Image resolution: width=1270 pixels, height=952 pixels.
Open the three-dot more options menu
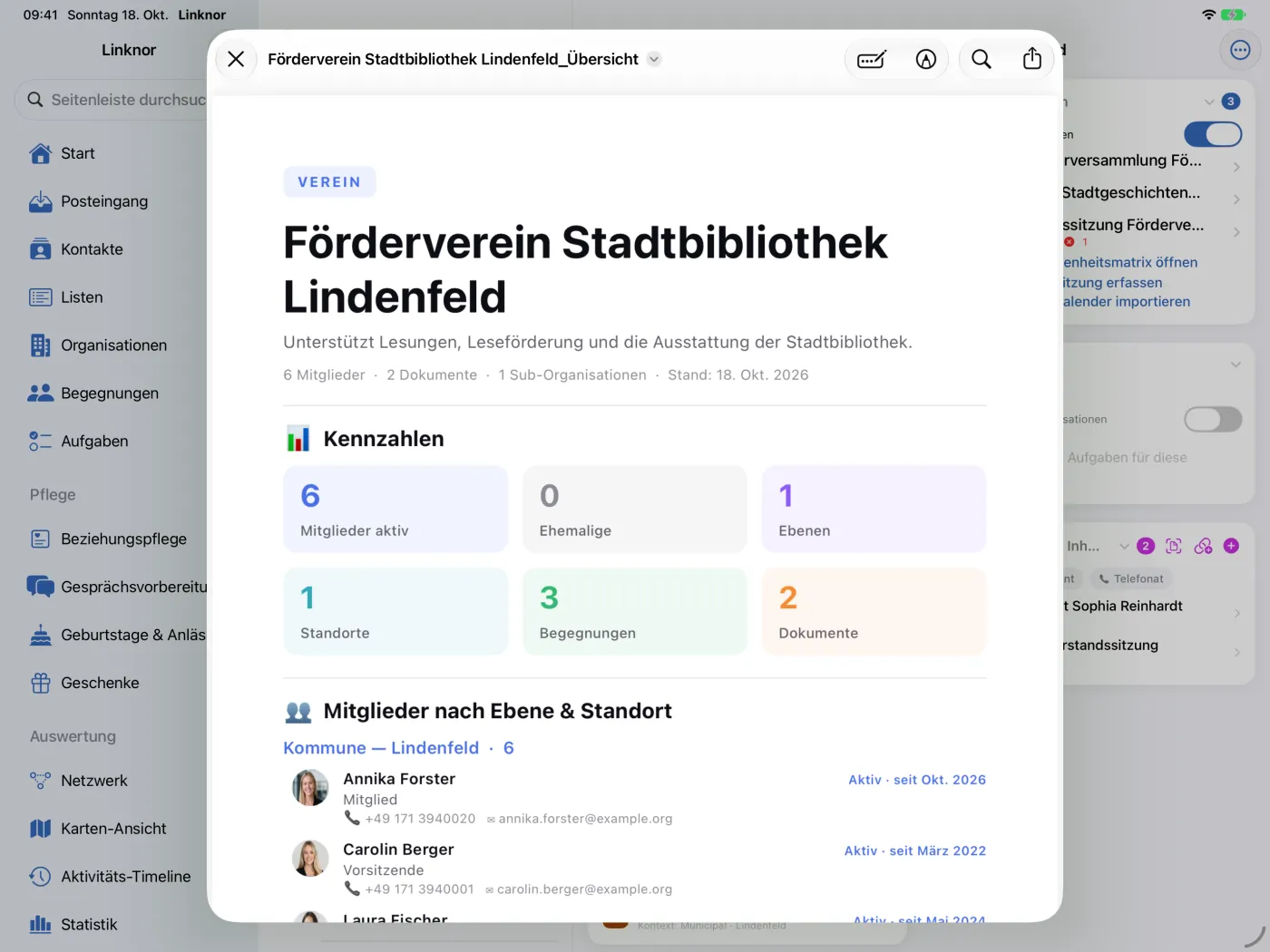(x=1240, y=50)
